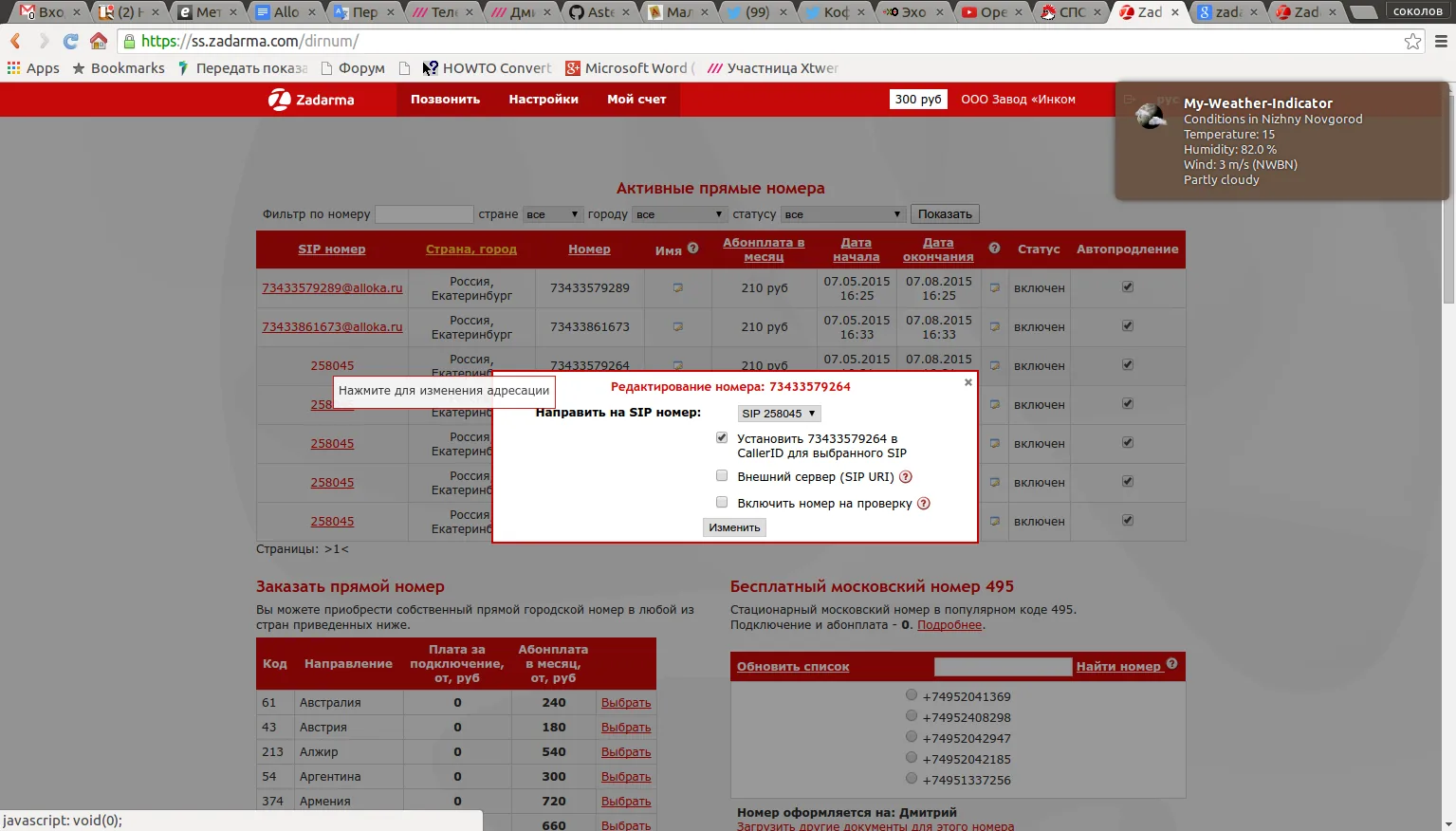
Task: Reload the page with browser refresh icon
Action: [70, 41]
